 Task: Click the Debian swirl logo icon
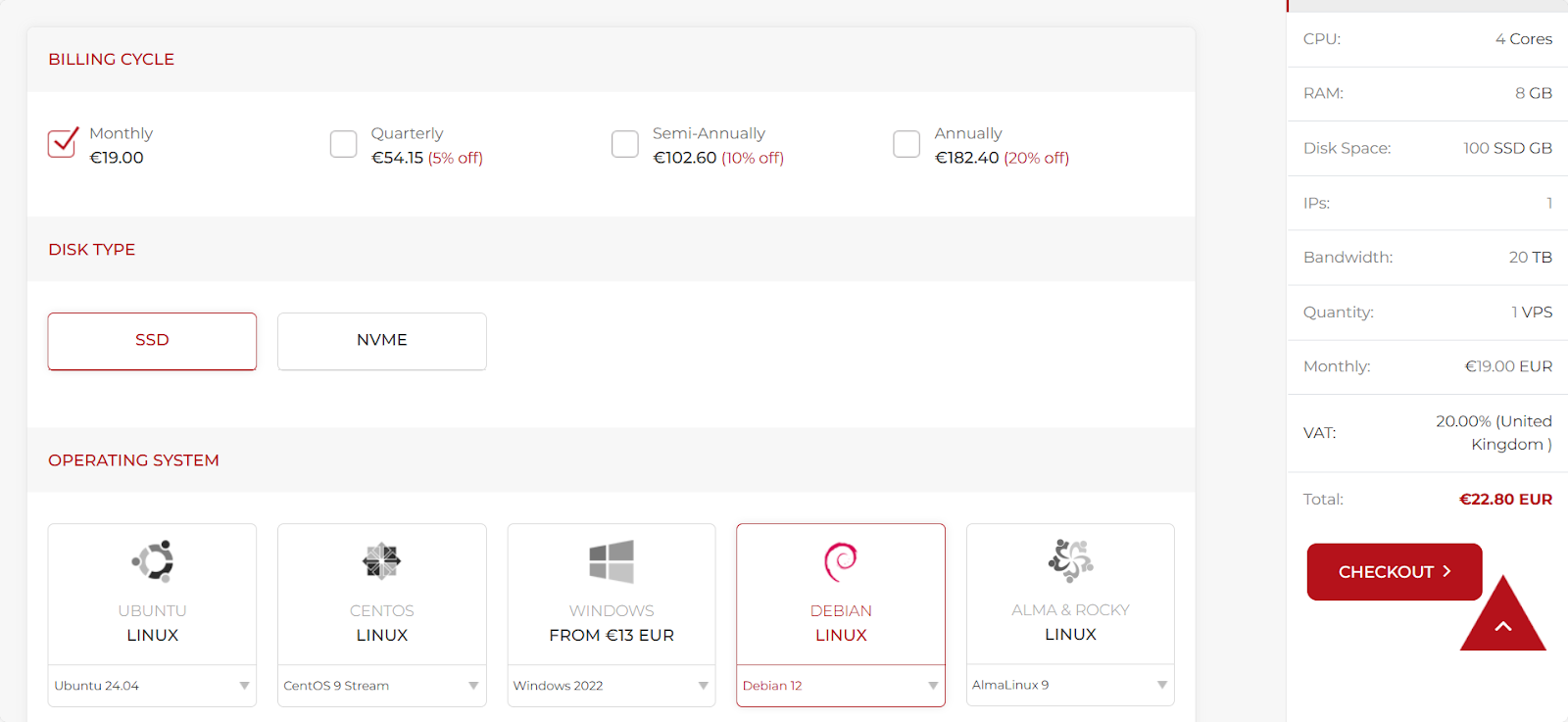click(841, 561)
